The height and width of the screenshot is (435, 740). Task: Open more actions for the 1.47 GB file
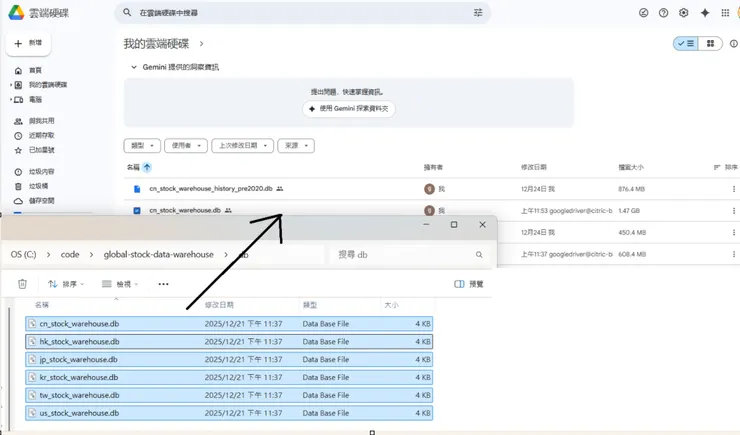pos(733,210)
